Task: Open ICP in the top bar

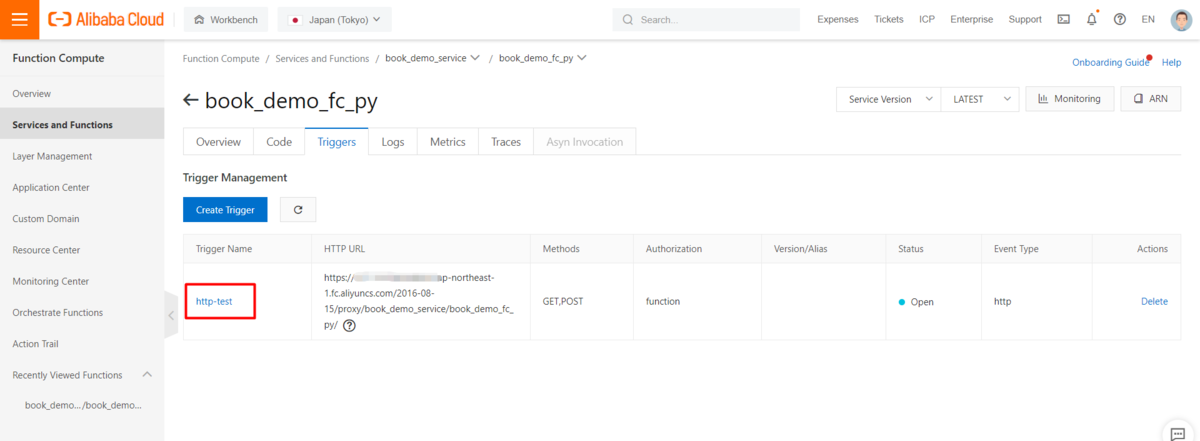Action: [927, 19]
